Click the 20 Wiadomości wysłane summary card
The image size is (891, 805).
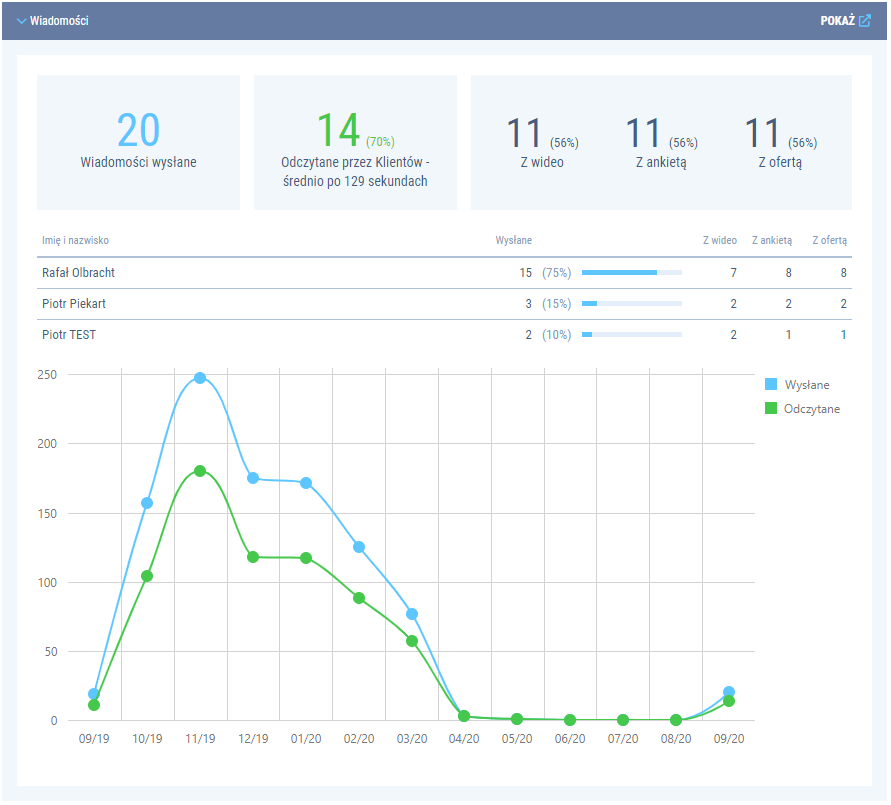pos(138,142)
